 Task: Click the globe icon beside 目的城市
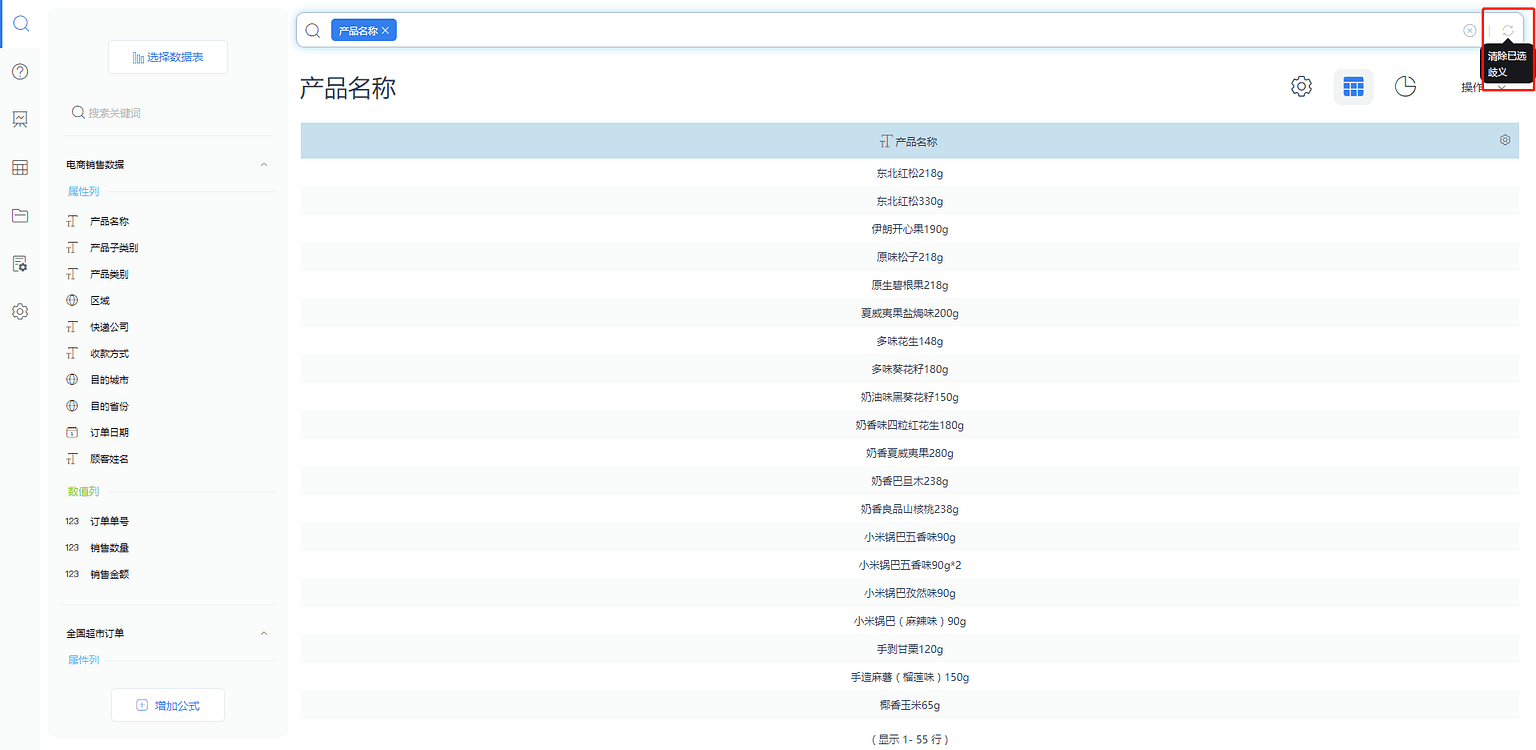point(72,380)
